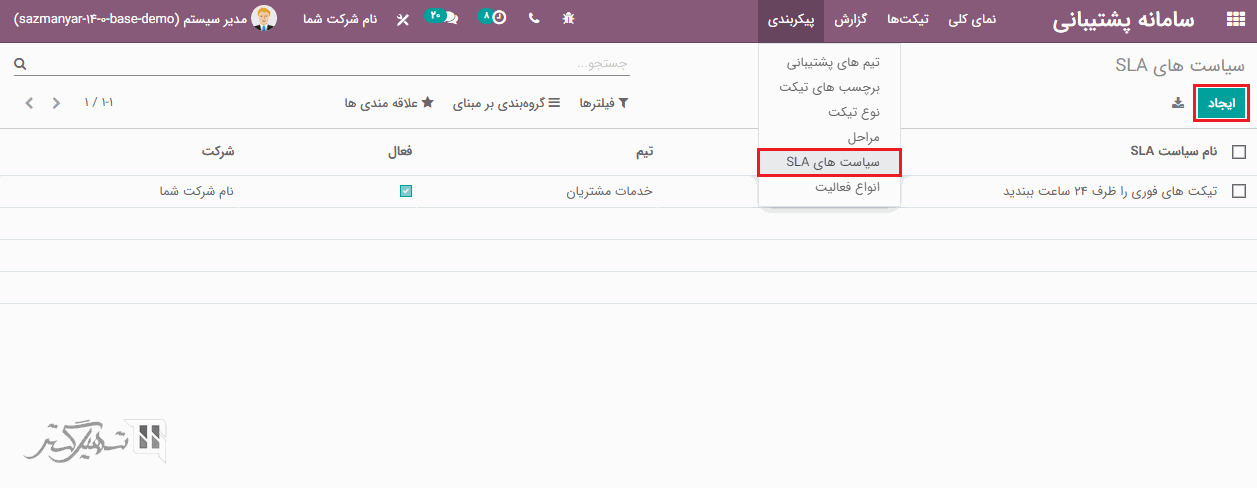The height and width of the screenshot is (488, 1257).
Task: Select سیاست های SLA from the menu
Action: click(x=829, y=162)
